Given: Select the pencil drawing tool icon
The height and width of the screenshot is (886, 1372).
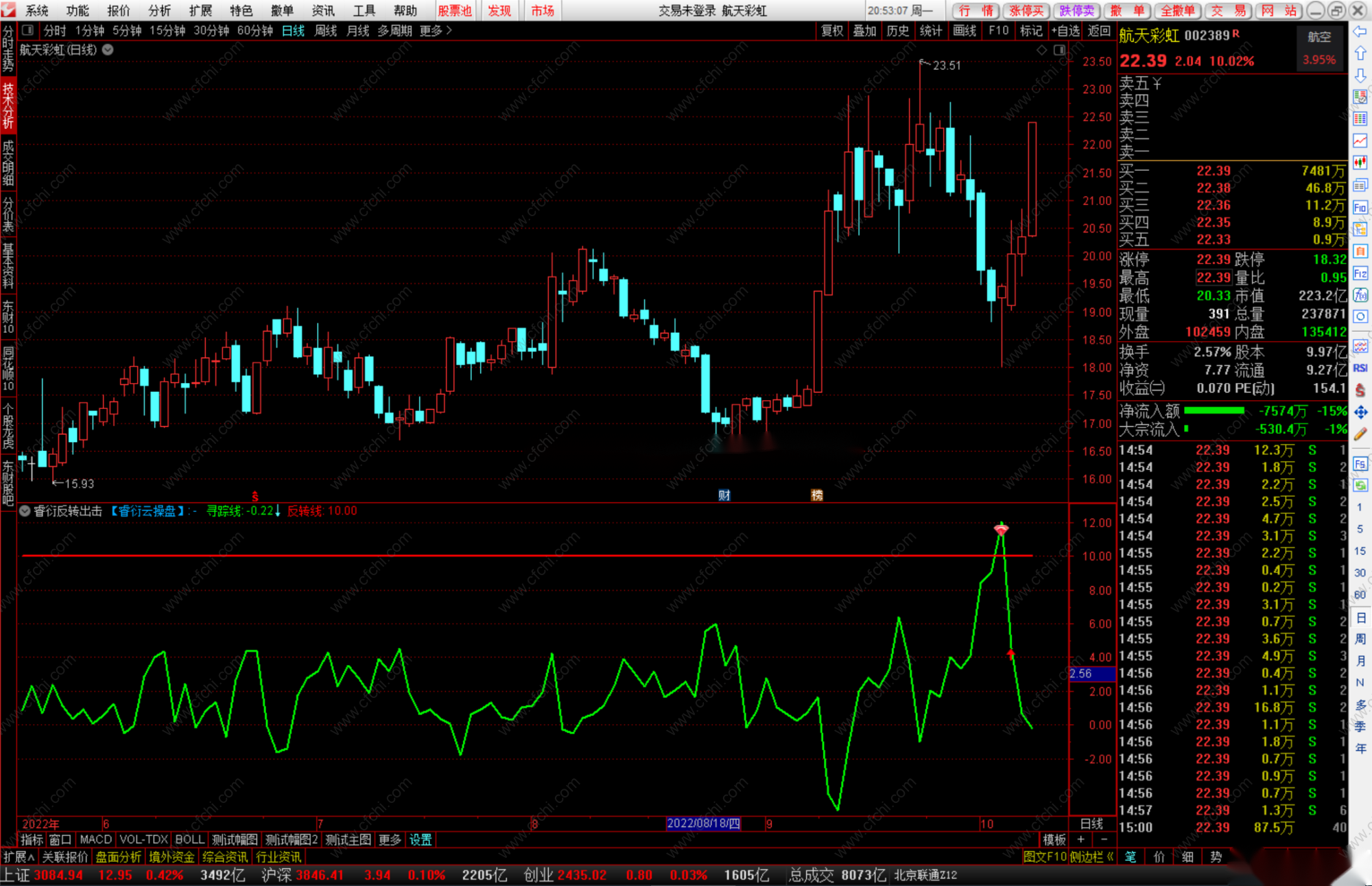Looking at the screenshot, I should point(1360,434).
